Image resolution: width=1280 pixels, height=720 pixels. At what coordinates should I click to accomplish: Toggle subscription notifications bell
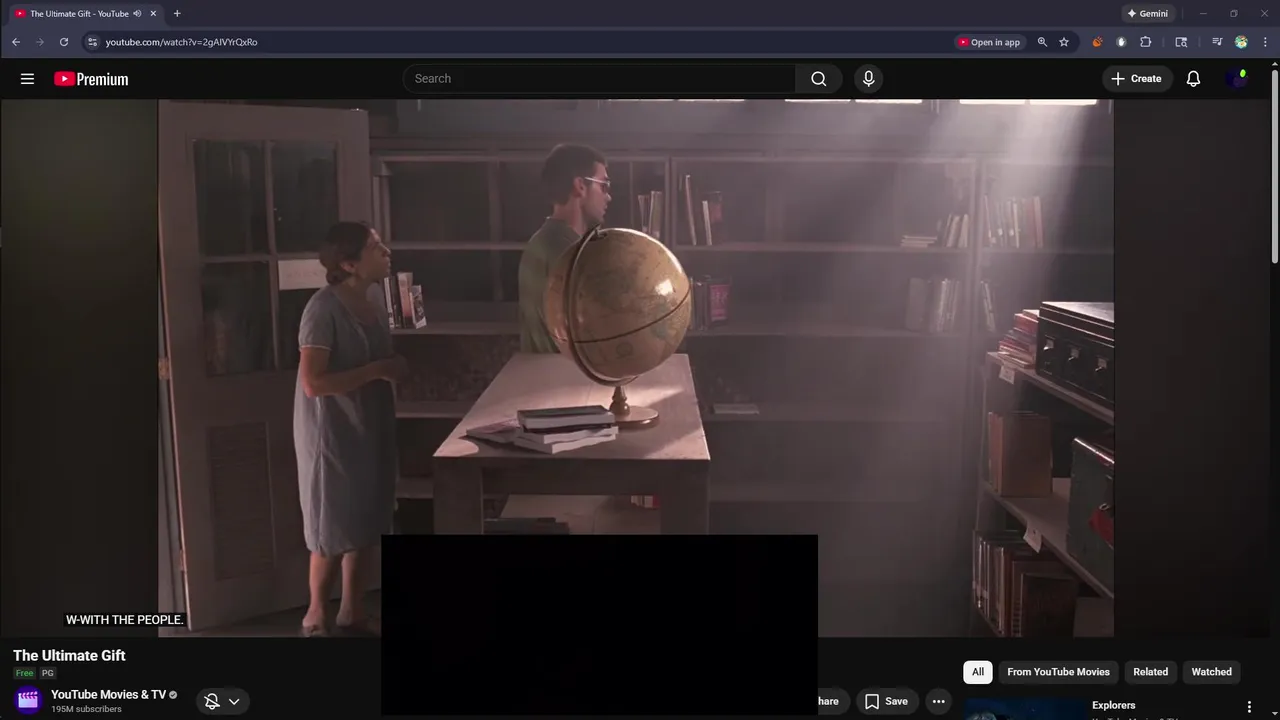click(x=212, y=701)
